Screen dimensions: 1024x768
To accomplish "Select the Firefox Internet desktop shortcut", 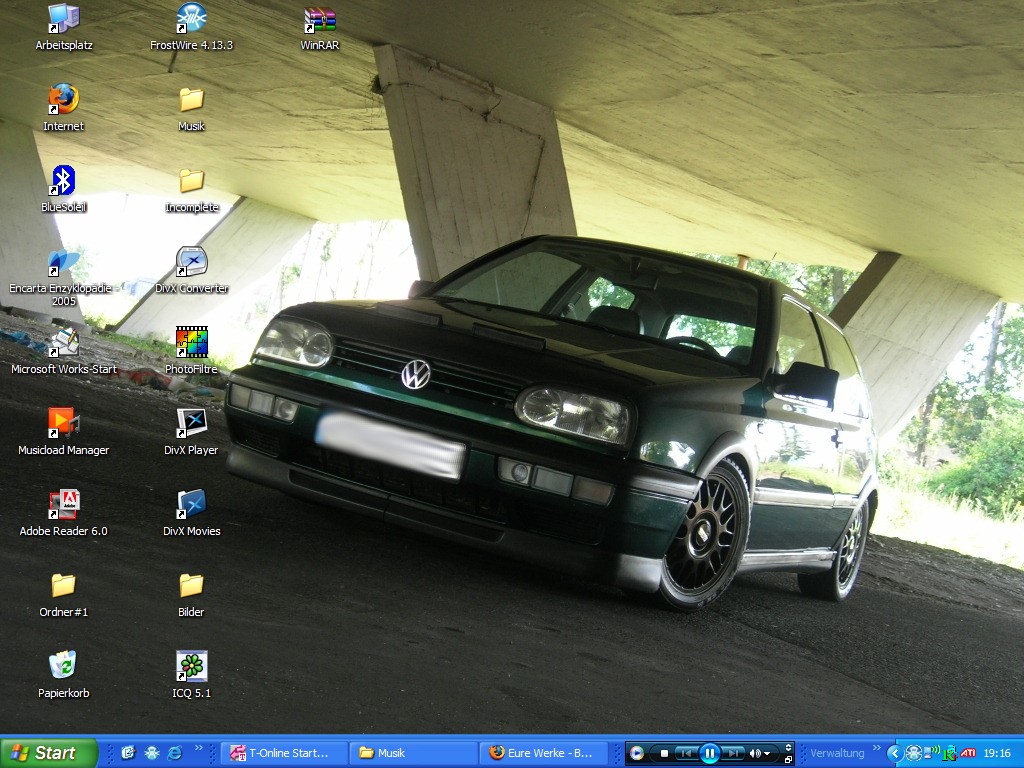I will tap(63, 108).
